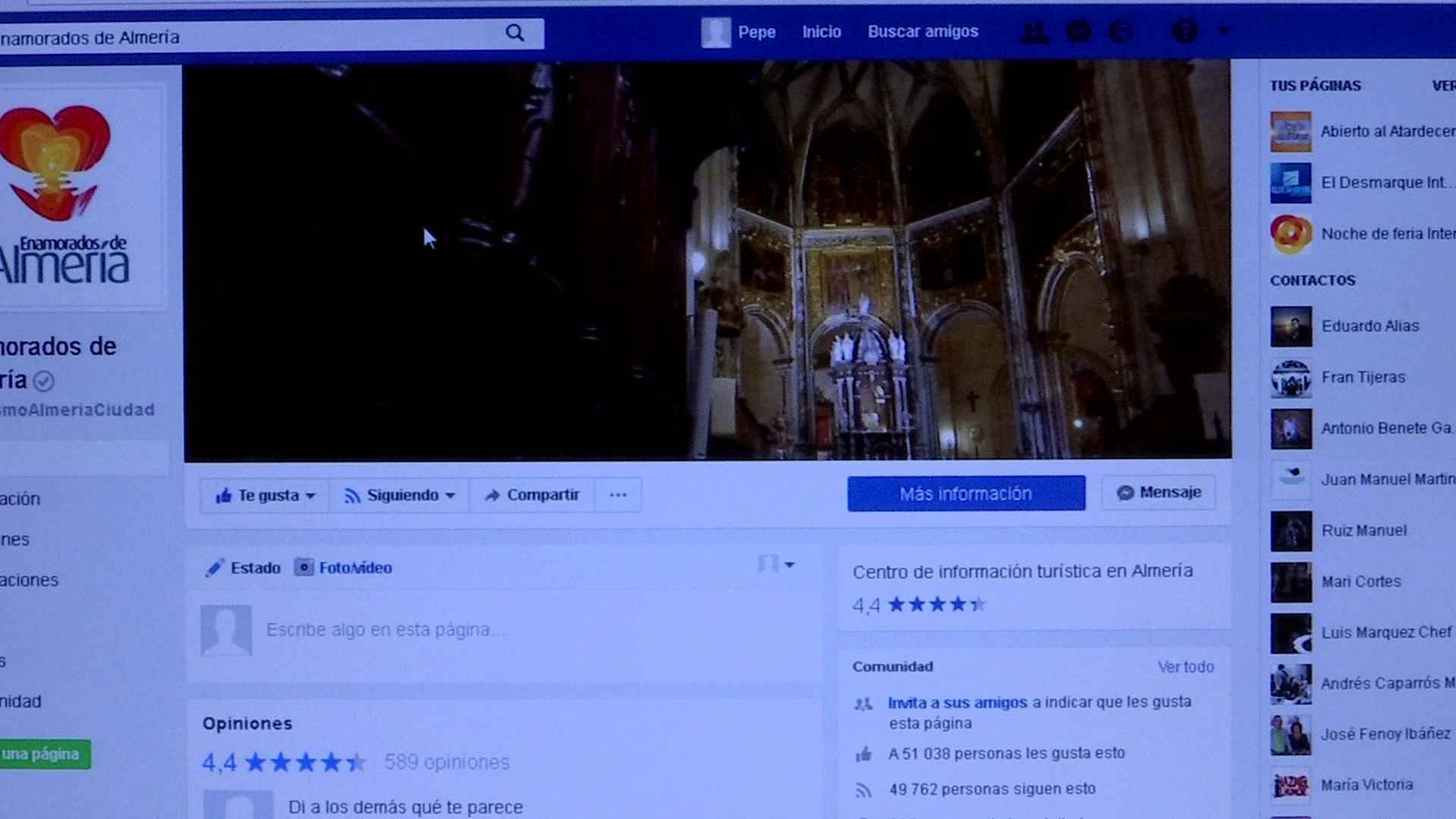1456x819 pixels.
Task: Send a message with Mensaje button
Action: 1158,493
